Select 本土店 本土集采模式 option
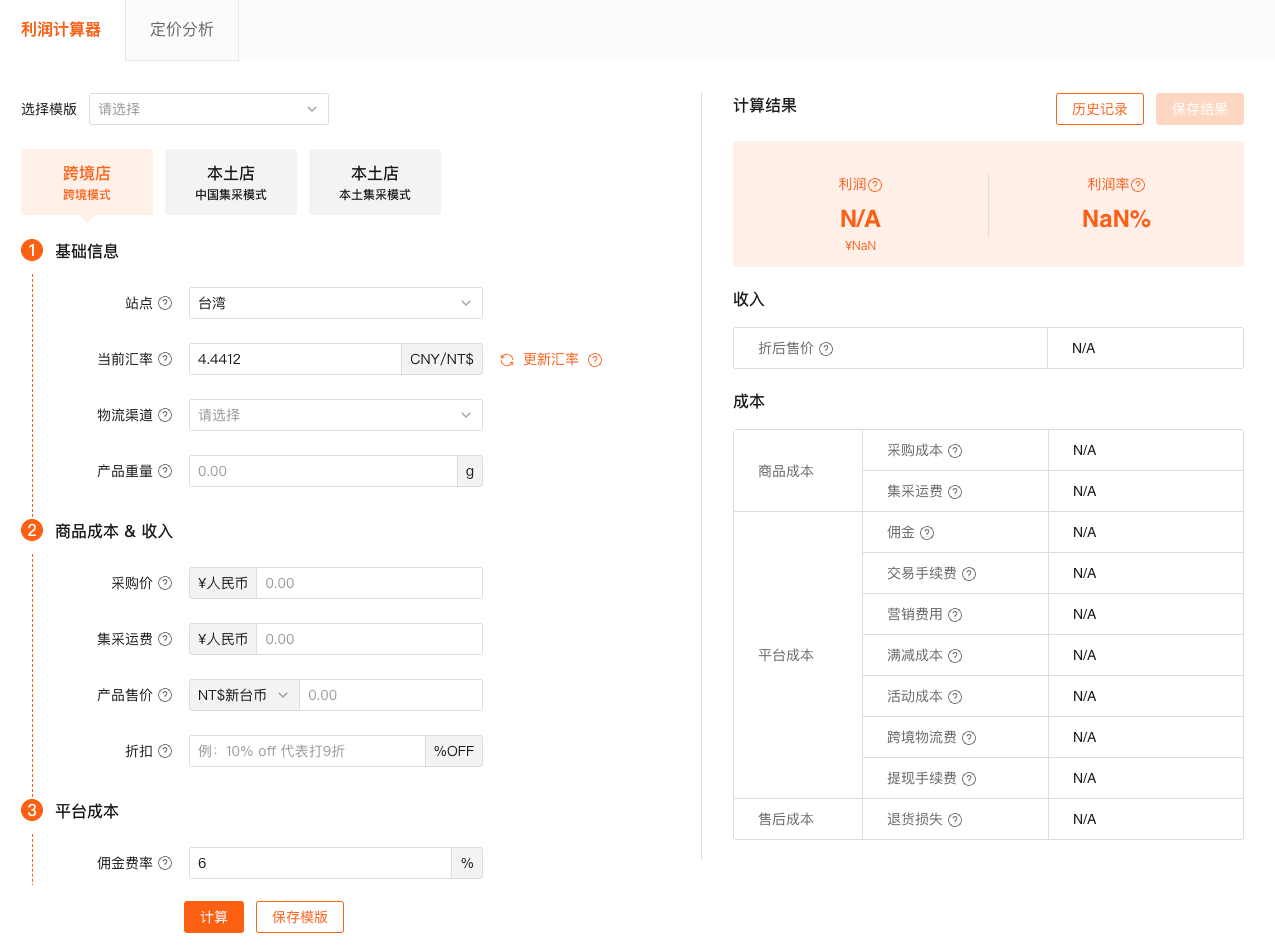Screen dimensions: 1275x949 (x=375, y=182)
